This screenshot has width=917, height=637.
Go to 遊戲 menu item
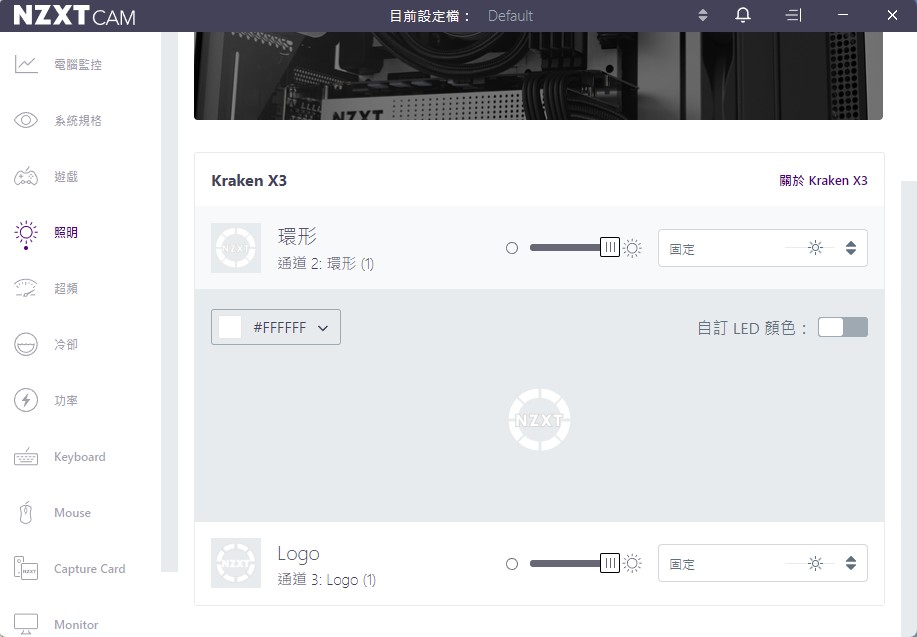(66, 177)
